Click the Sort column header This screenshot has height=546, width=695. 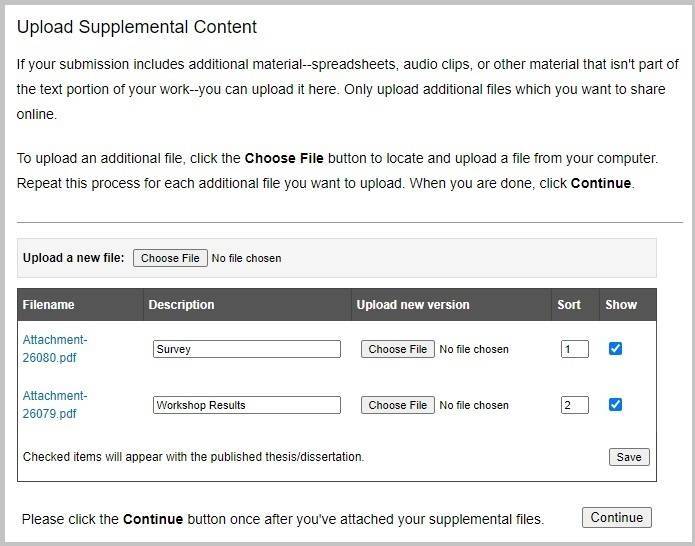[x=569, y=305]
